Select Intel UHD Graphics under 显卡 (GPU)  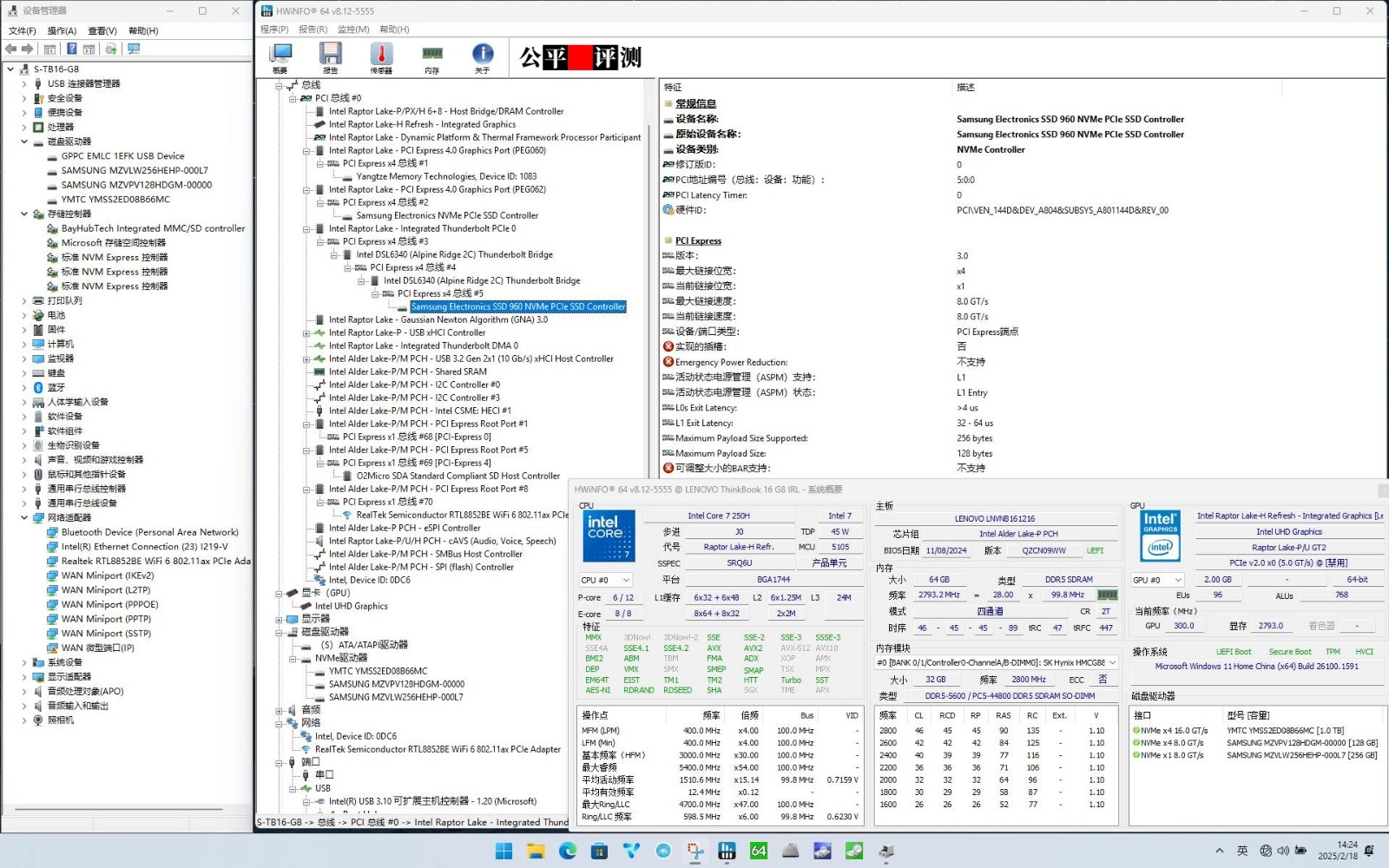click(x=351, y=606)
